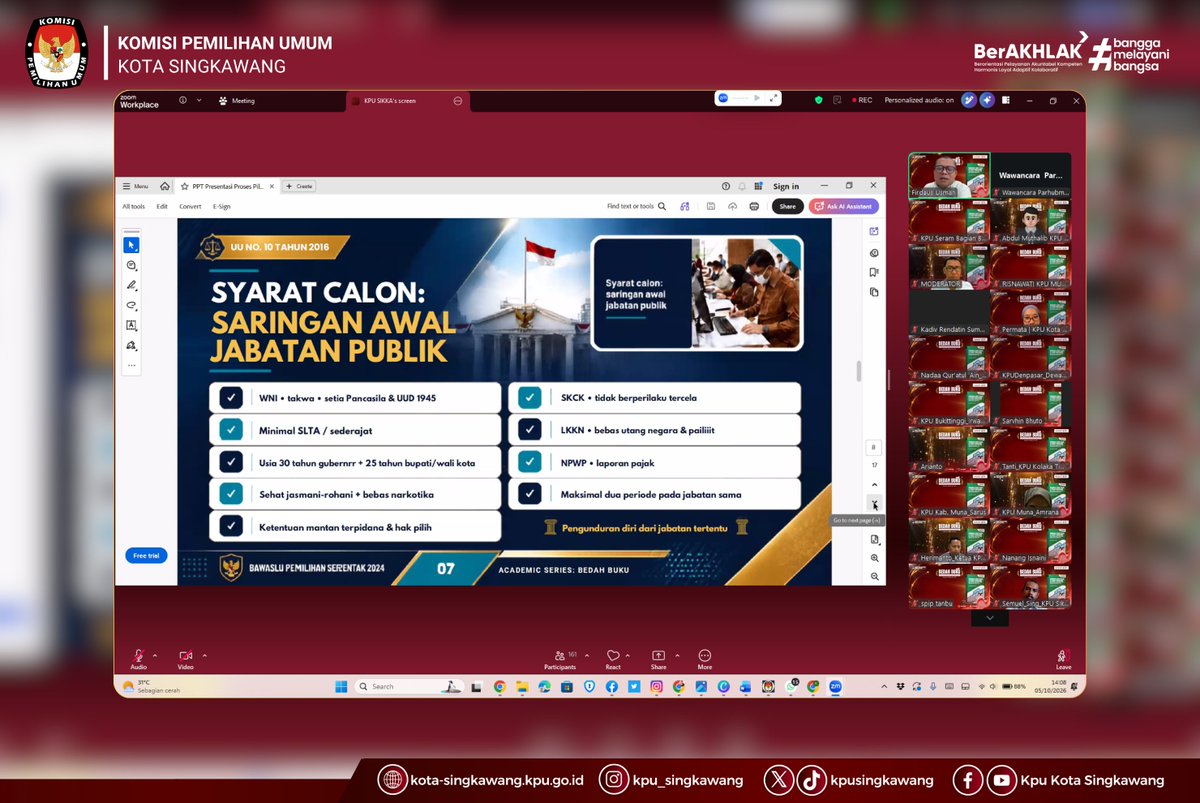Open Firdaus Usman video thumbnail
The width and height of the screenshot is (1200, 803).
(949, 176)
